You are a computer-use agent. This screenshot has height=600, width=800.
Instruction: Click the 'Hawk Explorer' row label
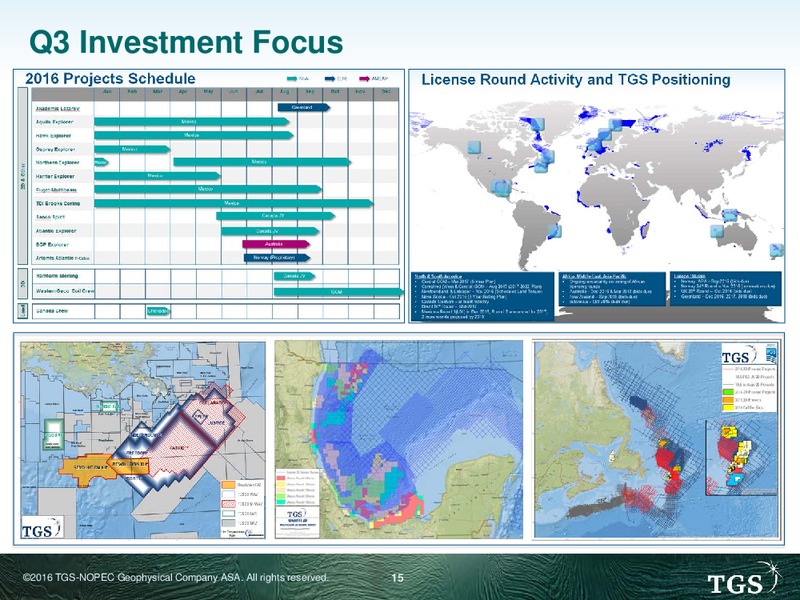(54, 136)
